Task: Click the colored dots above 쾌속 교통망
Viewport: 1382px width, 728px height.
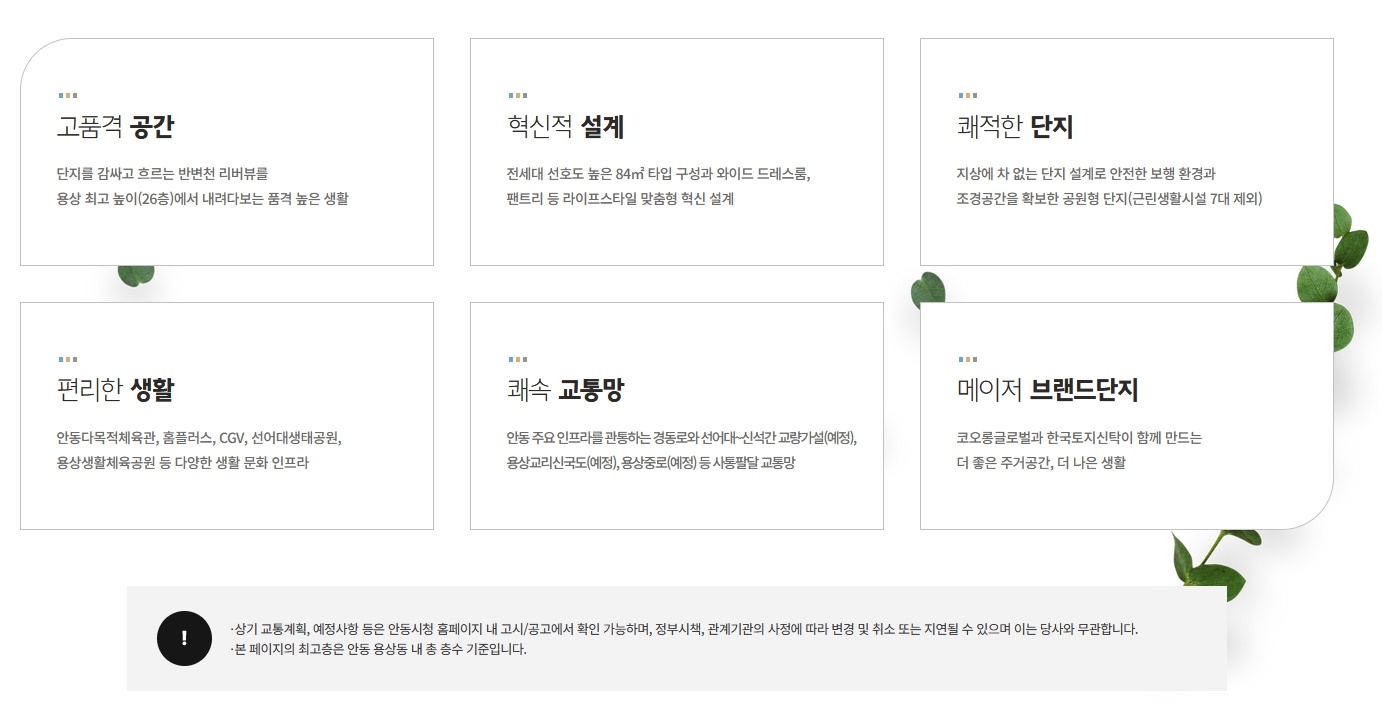Action: coord(518,359)
